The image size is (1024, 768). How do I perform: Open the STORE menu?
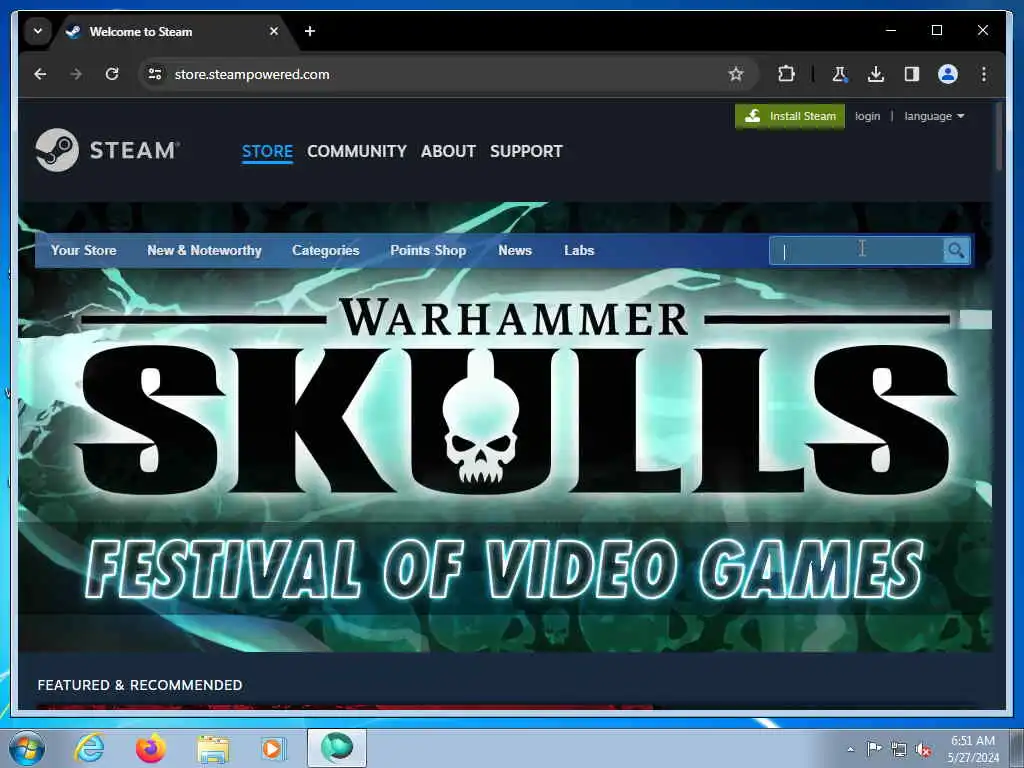267,152
